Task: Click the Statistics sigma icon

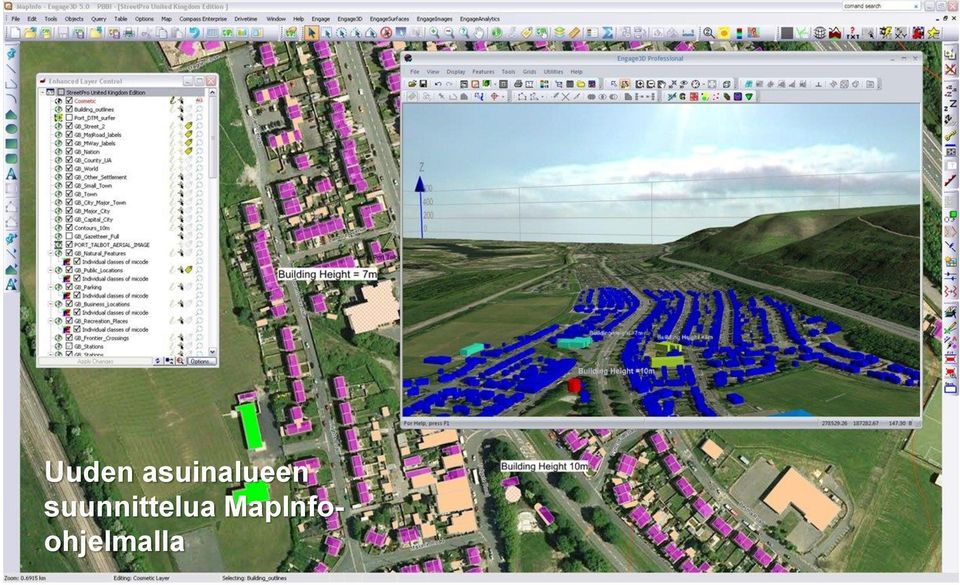Action: coord(607,33)
